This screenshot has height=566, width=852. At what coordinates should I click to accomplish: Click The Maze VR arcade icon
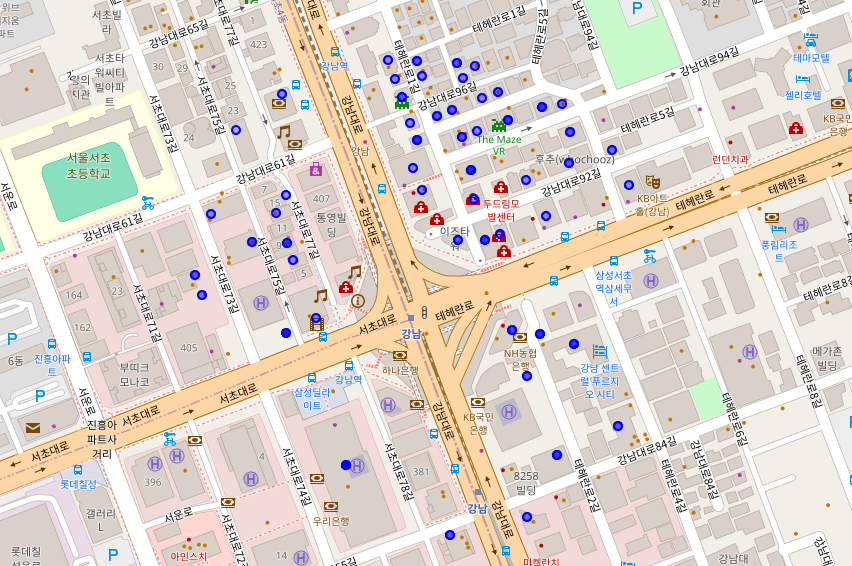(x=498, y=125)
